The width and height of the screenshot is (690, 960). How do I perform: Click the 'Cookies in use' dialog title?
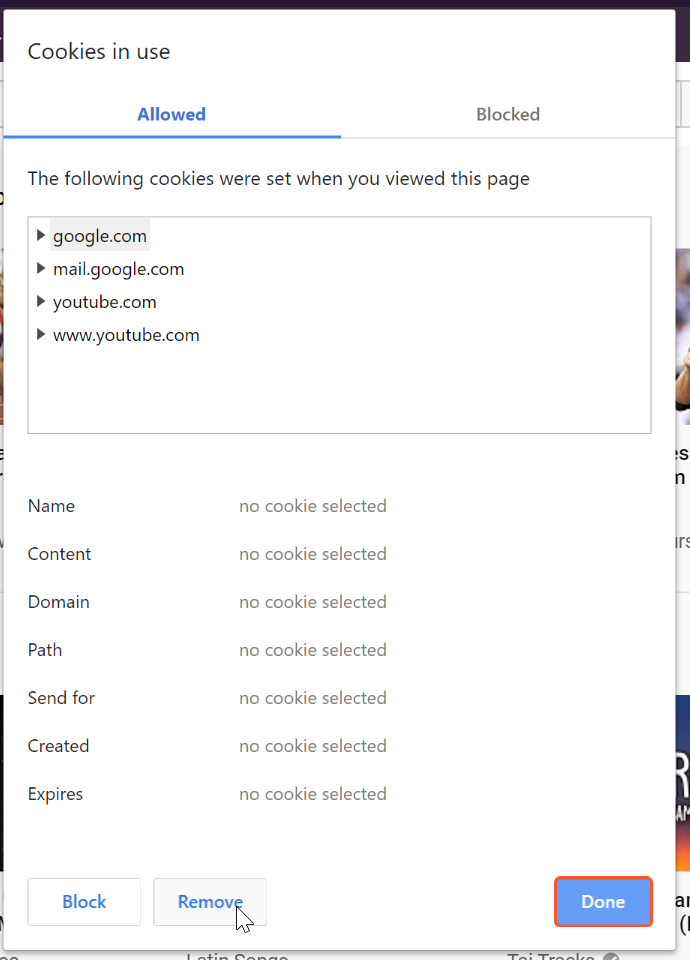[99, 52]
